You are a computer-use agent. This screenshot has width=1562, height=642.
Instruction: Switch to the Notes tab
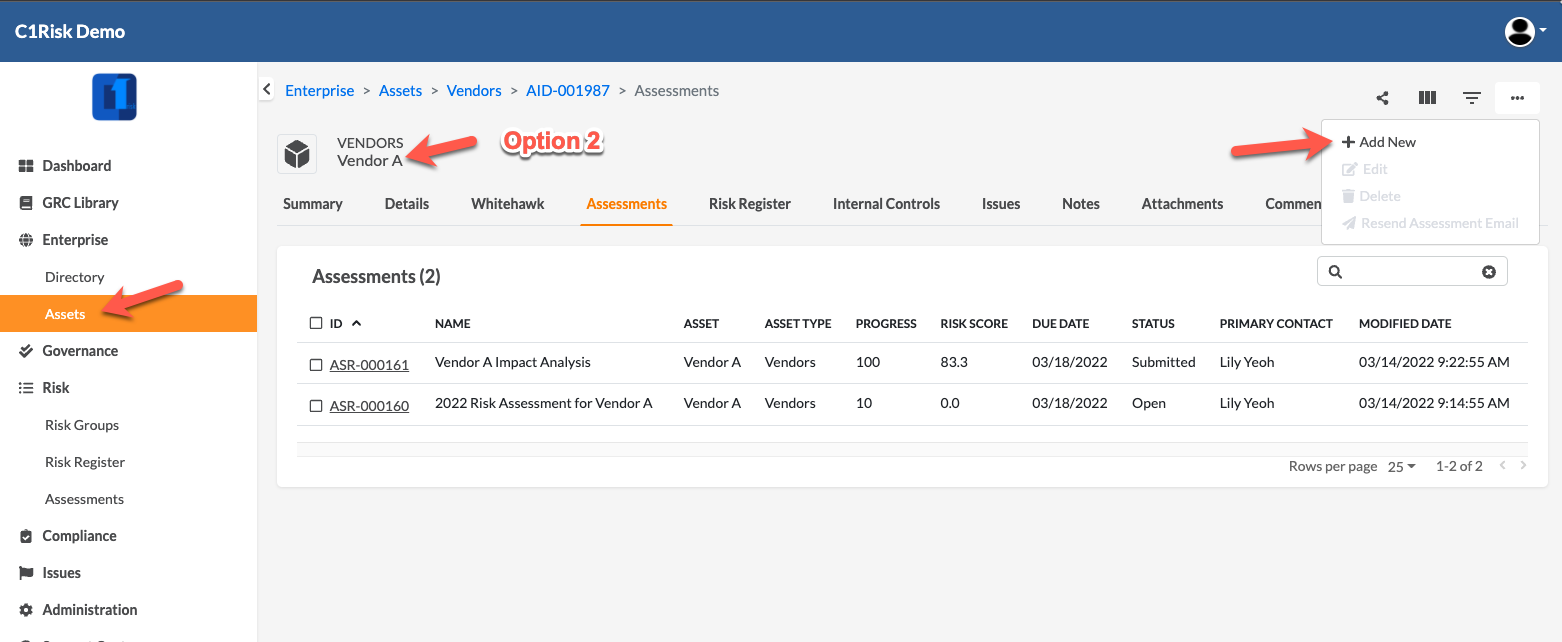click(x=1081, y=204)
